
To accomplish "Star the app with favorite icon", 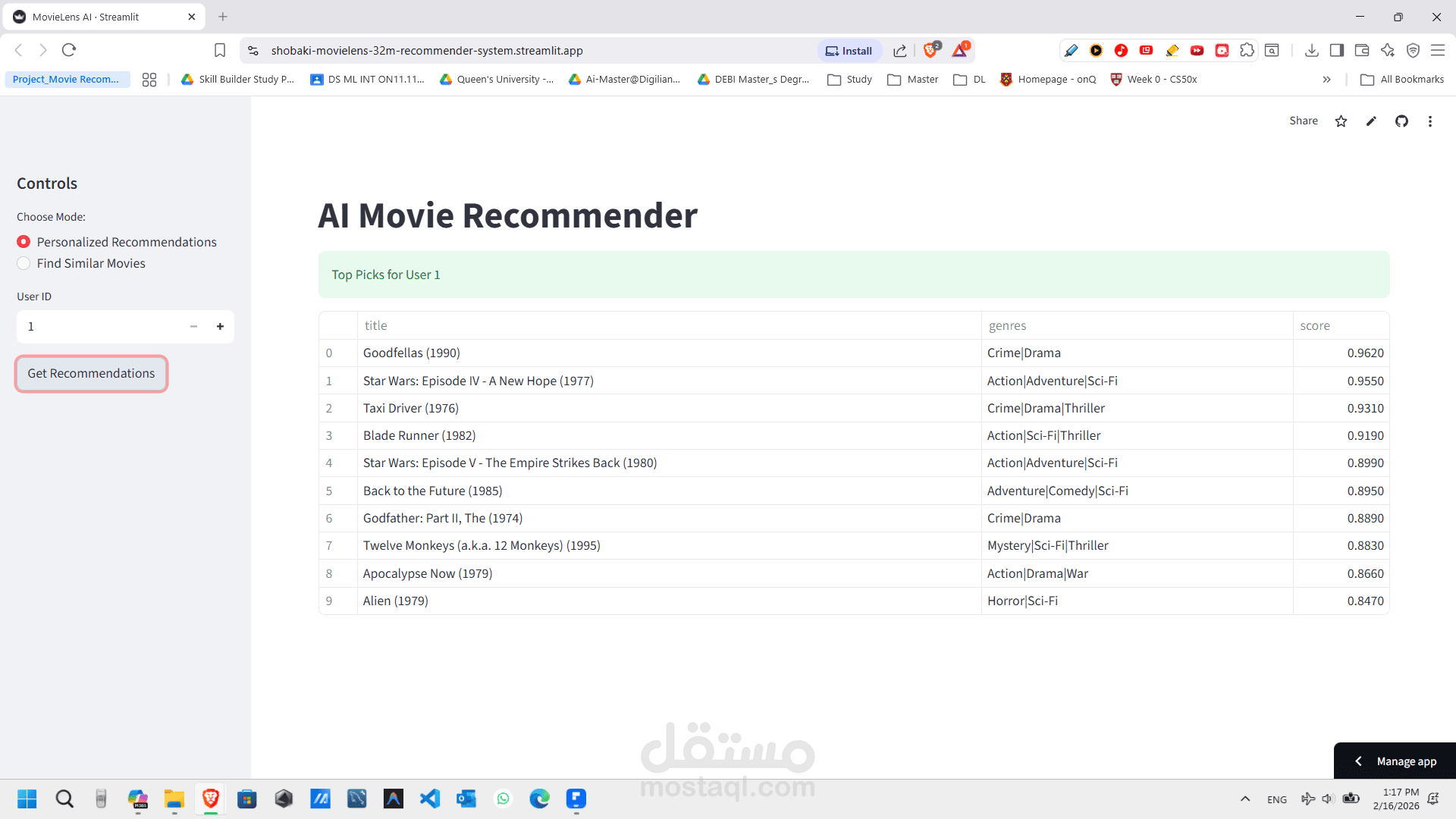I will tap(1341, 121).
